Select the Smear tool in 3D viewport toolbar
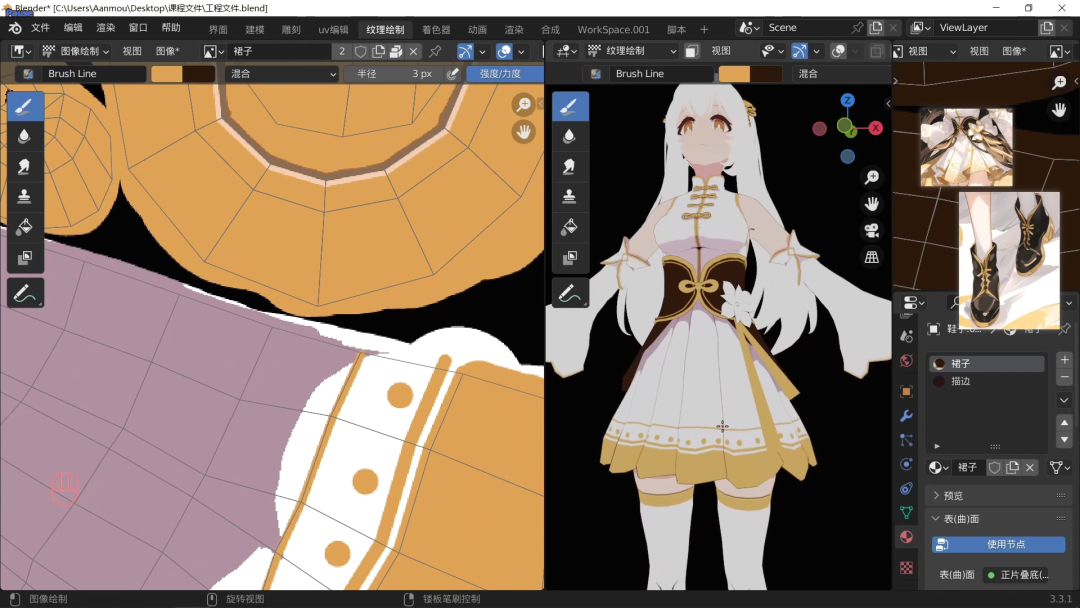This screenshot has width=1080, height=608. coord(570,167)
